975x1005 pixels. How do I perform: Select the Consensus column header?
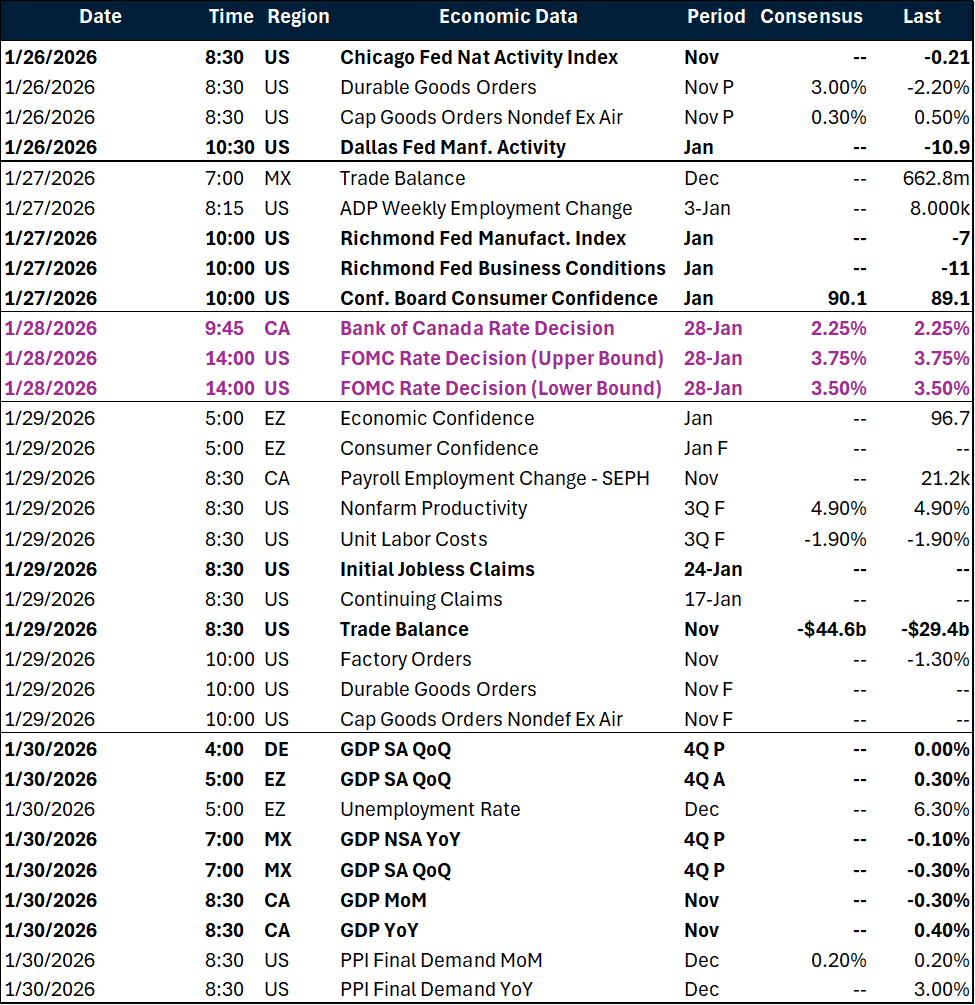(x=811, y=17)
